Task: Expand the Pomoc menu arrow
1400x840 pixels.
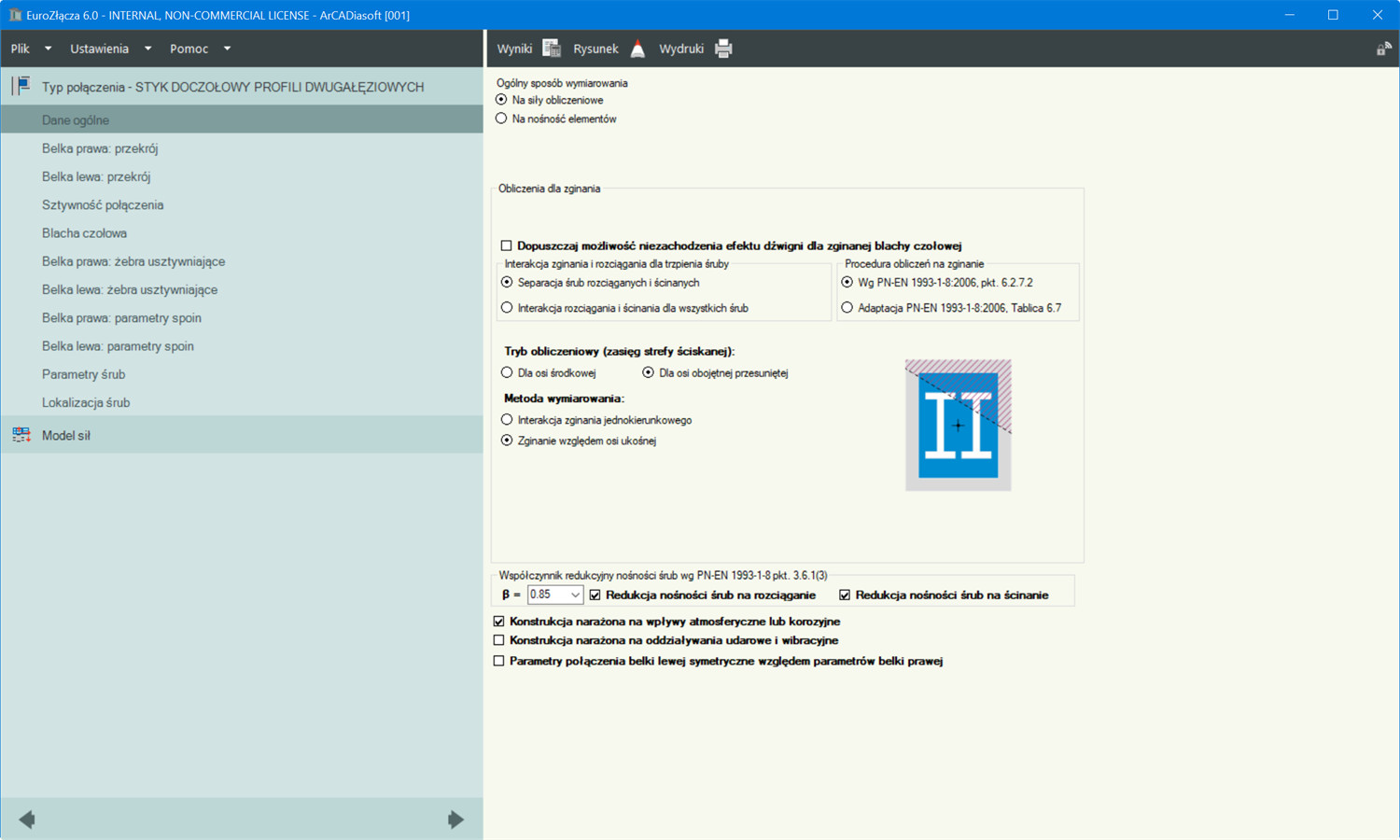Action: pyautogui.click(x=227, y=49)
